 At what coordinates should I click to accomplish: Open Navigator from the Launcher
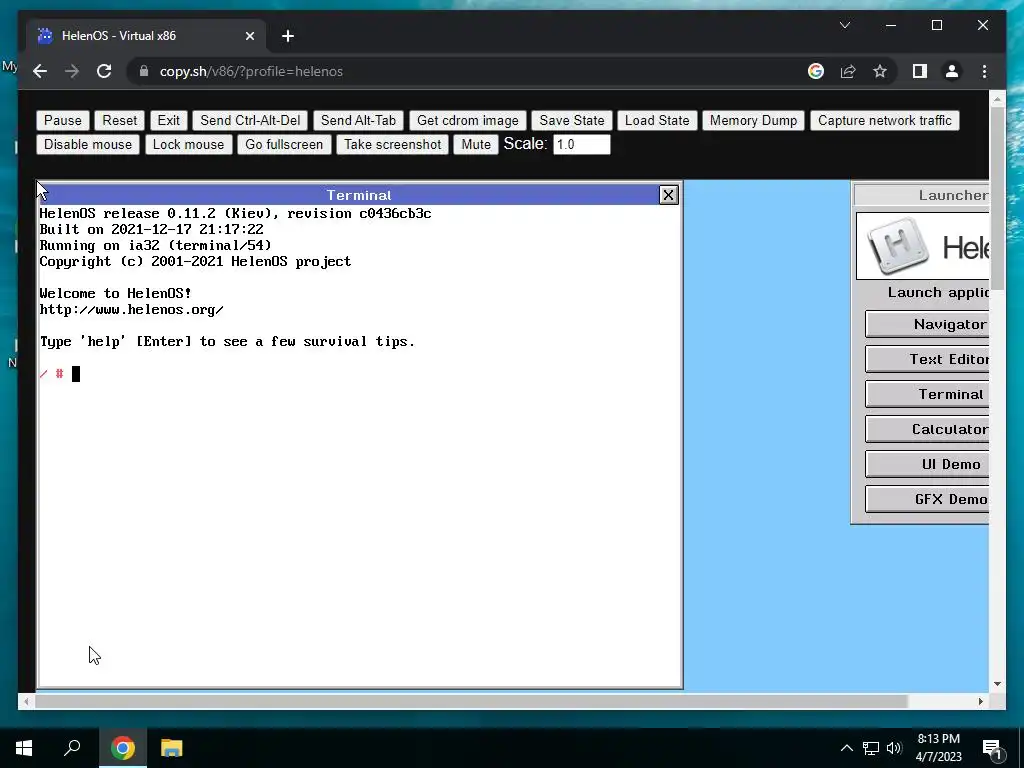click(927, 324)
